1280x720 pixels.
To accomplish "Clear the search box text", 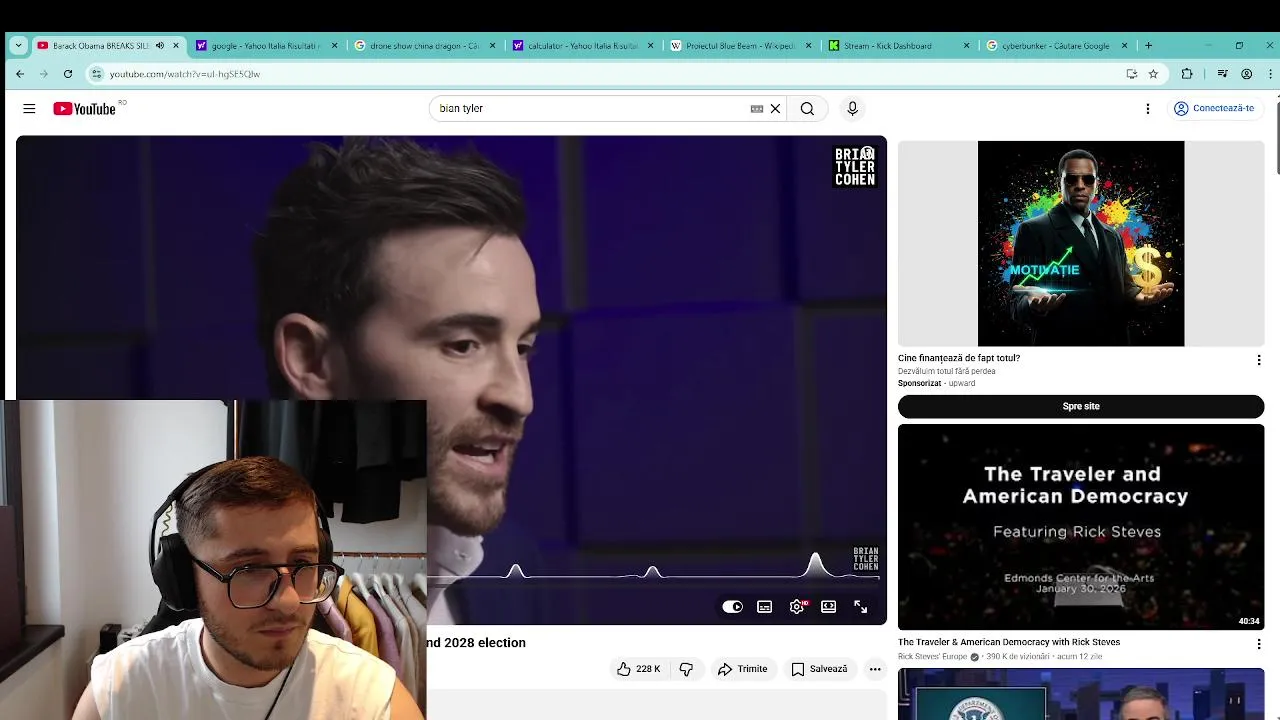I will tap(775, 108).
